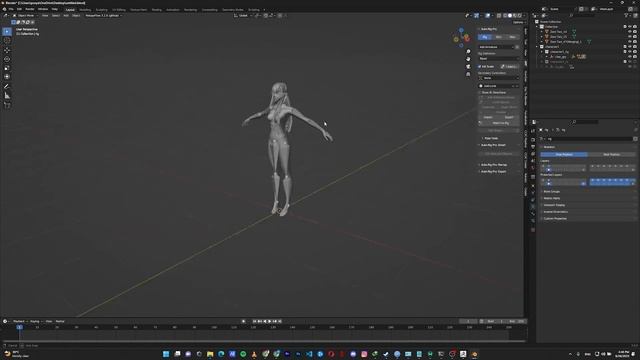Enable Init Scale checkbox
The image size is (640, 360).
pyautogui.click(x=480, y=66)
